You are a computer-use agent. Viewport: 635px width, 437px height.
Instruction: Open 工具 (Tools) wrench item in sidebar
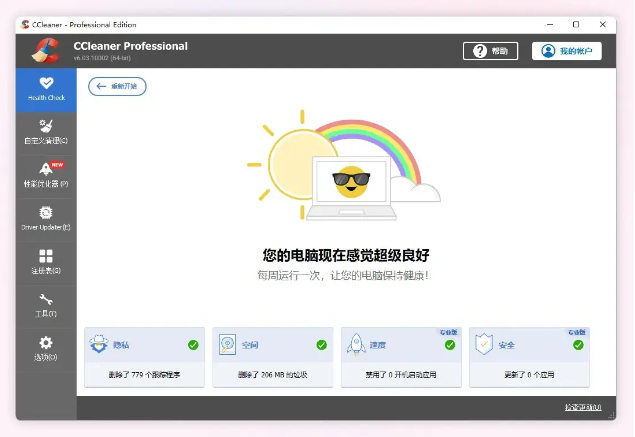46,307
